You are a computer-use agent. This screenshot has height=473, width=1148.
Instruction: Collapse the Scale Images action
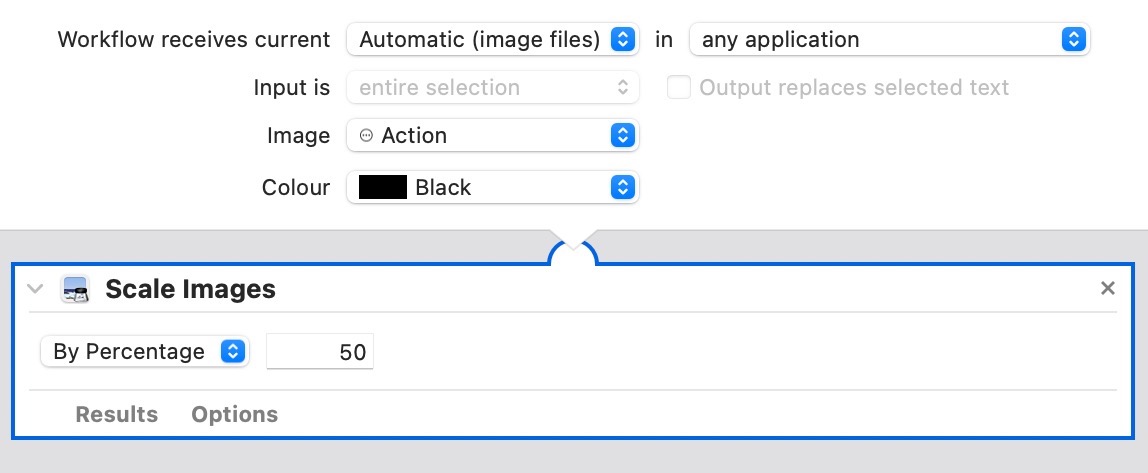tap(36, 289)
